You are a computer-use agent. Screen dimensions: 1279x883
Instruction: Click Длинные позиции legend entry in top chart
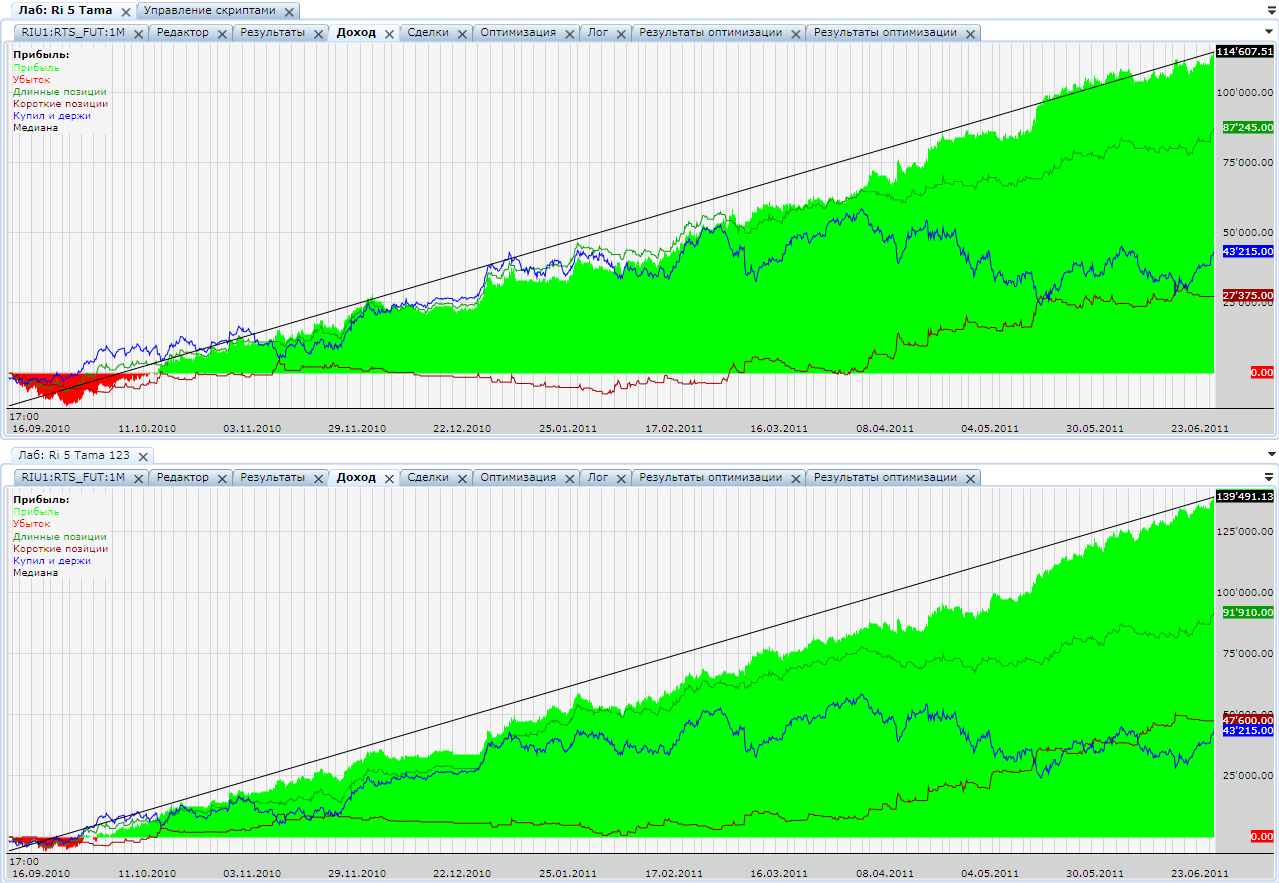click(59, 91)
